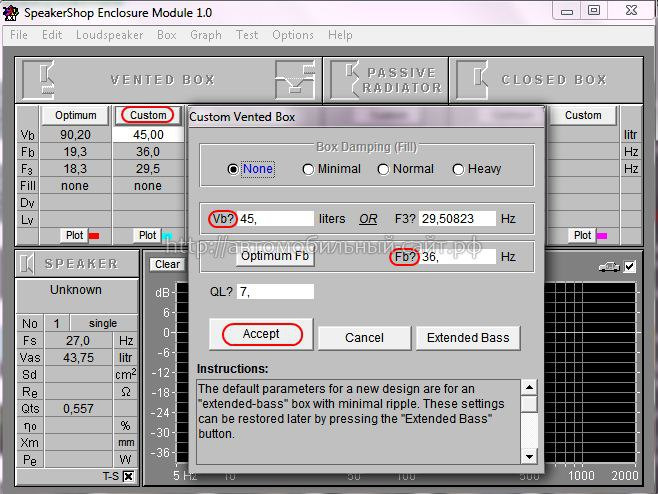The image size is (658, 494).
Task: Click Plot button with red swatch
Action: (x=75, y=235)
